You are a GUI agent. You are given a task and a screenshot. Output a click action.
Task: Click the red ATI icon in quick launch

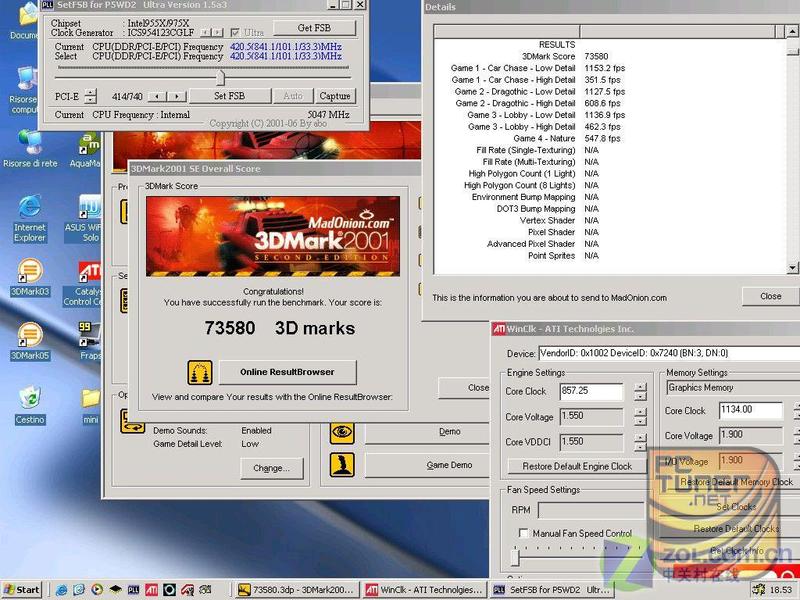(152, 590)
